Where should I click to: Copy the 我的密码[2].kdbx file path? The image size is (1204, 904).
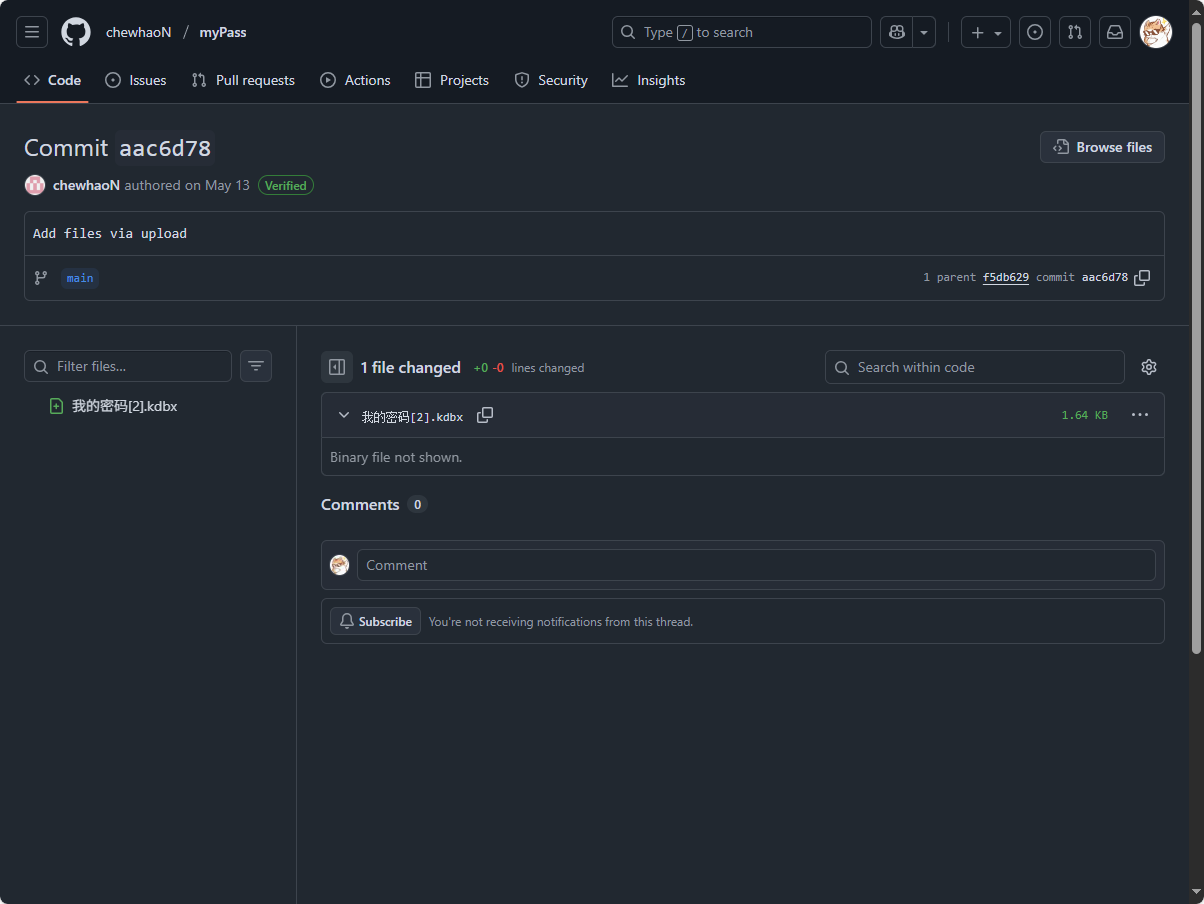click(485, 415)
